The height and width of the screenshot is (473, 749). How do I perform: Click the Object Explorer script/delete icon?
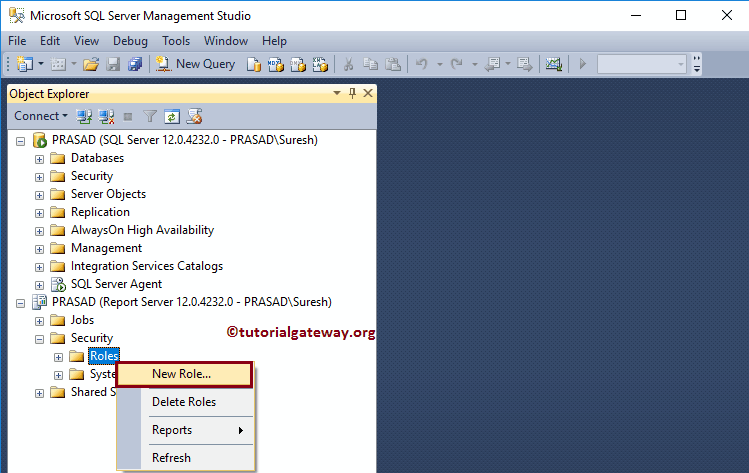tap(194, 116)
